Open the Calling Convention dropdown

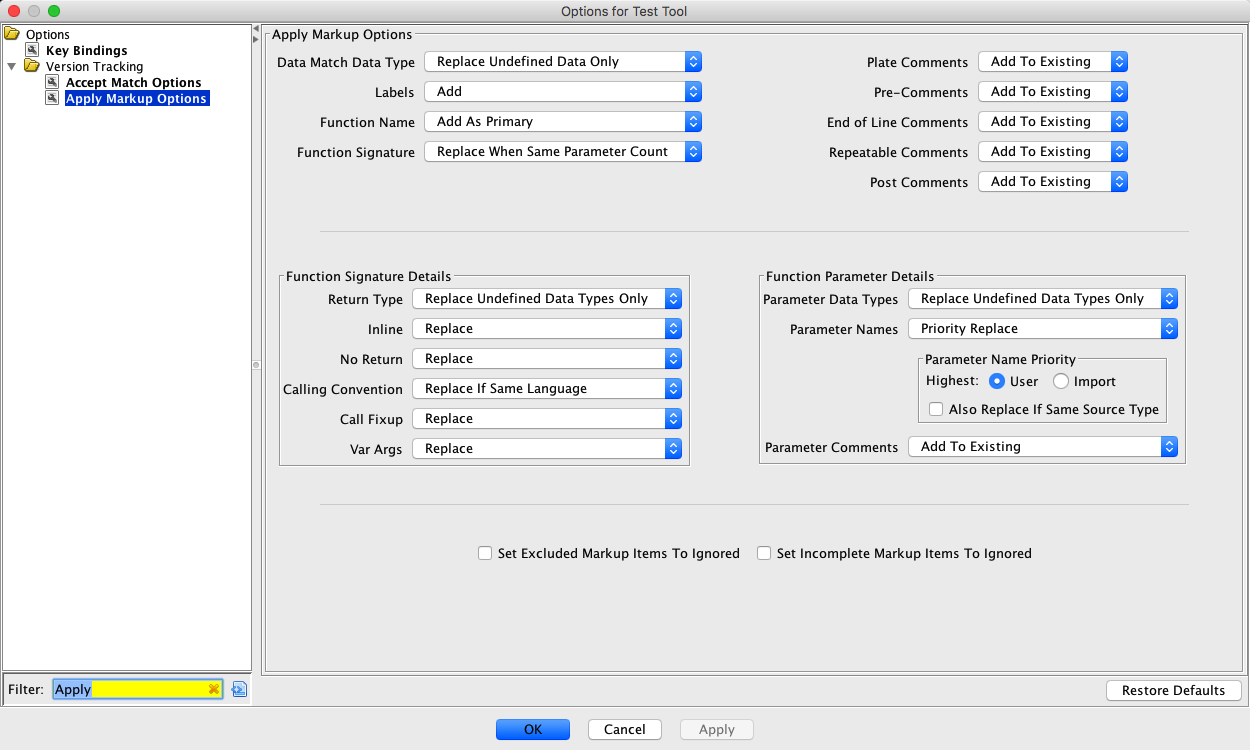pos(546,388)
